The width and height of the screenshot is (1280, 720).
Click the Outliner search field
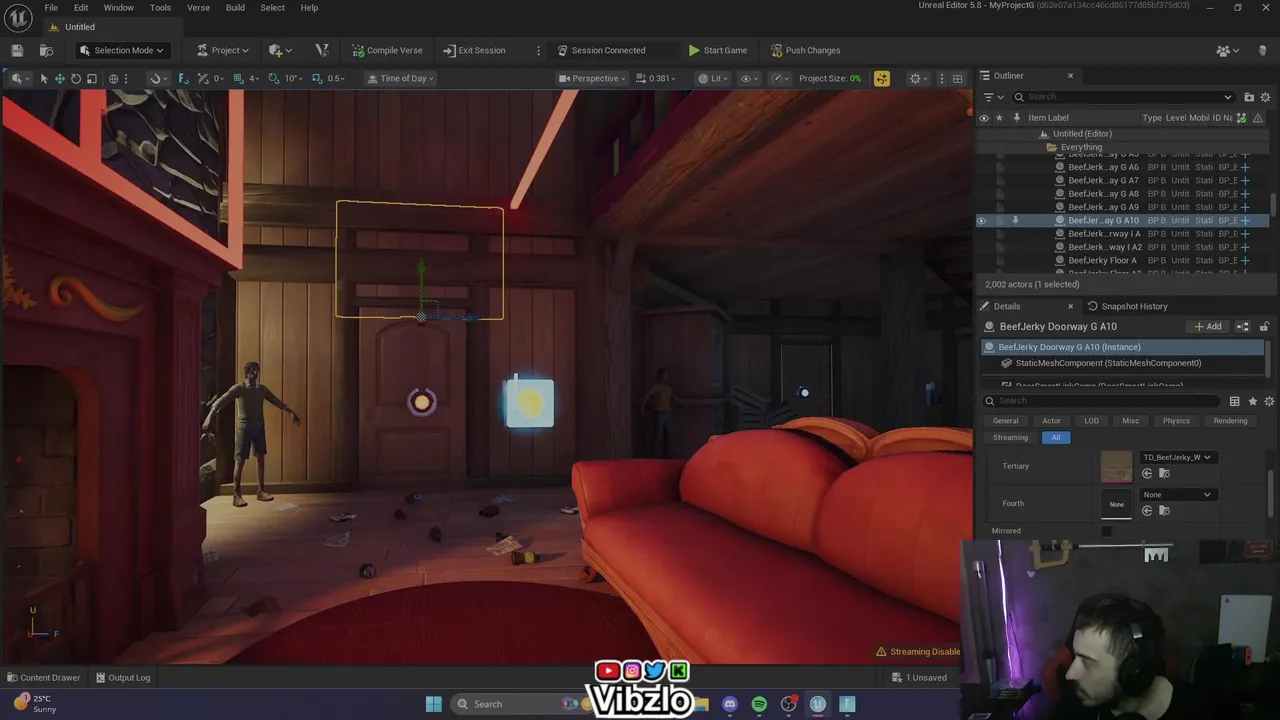coord(1123,97)
